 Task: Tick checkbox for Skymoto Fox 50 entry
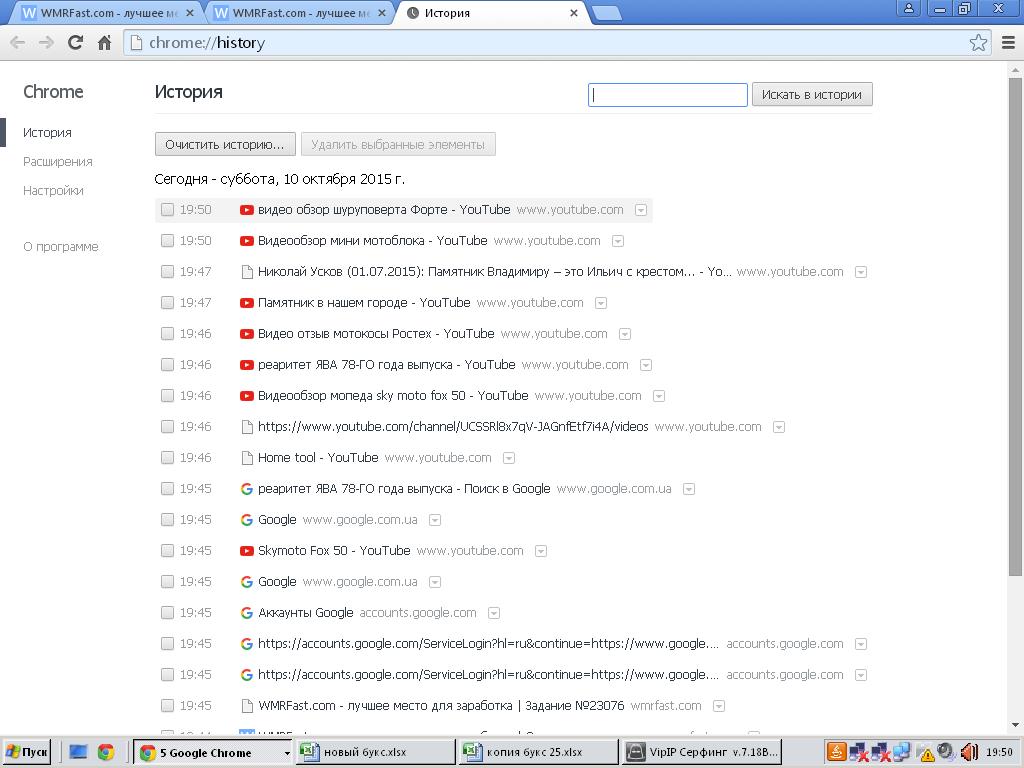point(167,551)
